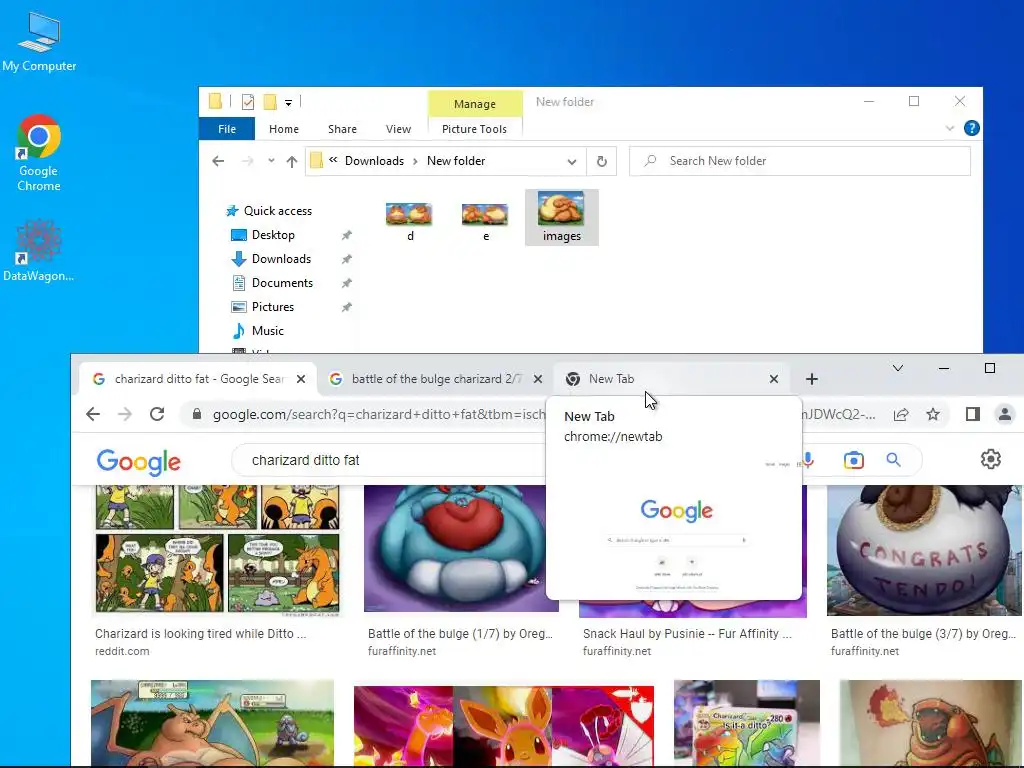Close charizard ditto fat tab

pyautogui.click(x=301, y=379)
